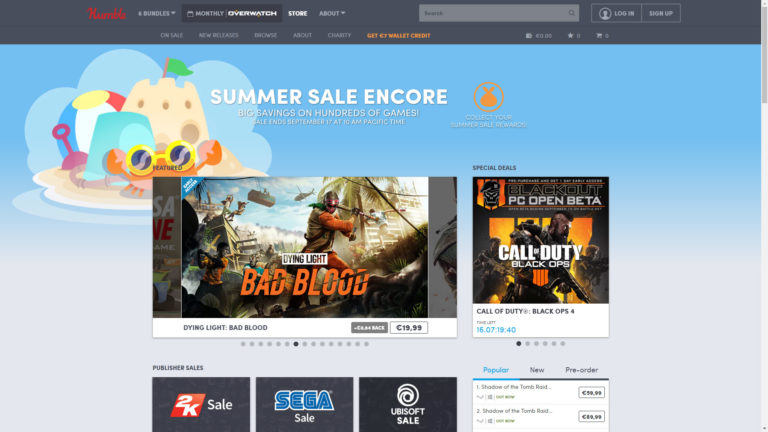Viewport: 768px width, 432px height.
Task: Click 'Collect your summer sale rewards' text
Action: click(488, 121)
